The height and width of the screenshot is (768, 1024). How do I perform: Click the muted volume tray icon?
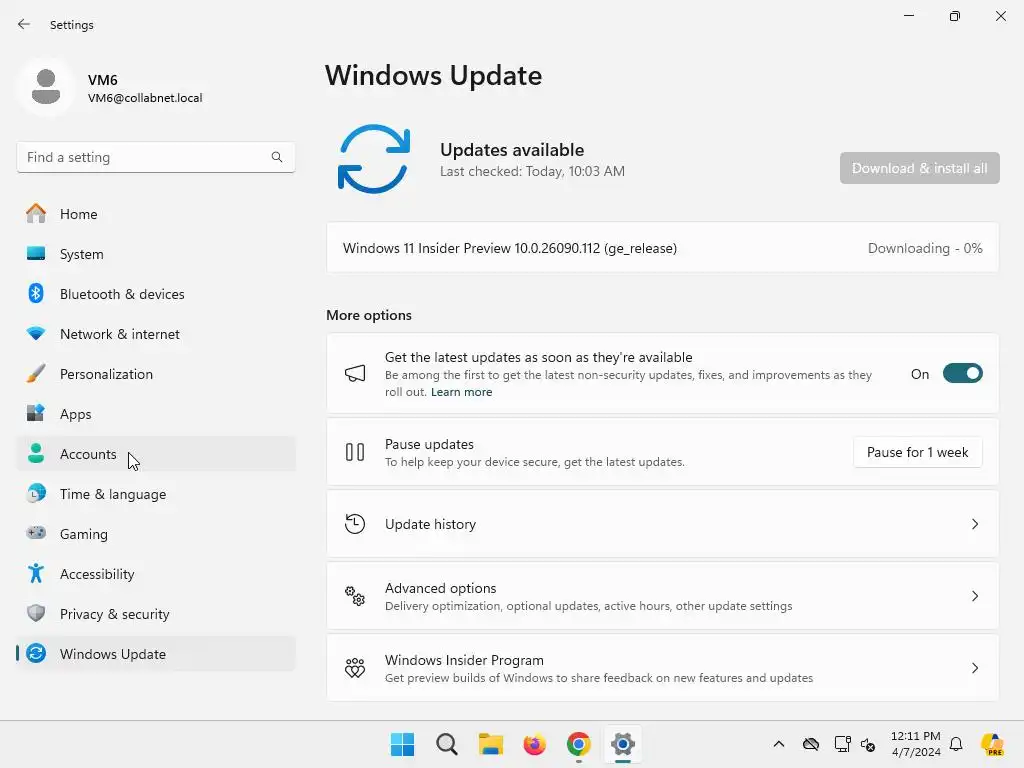(x=868, y=744)
